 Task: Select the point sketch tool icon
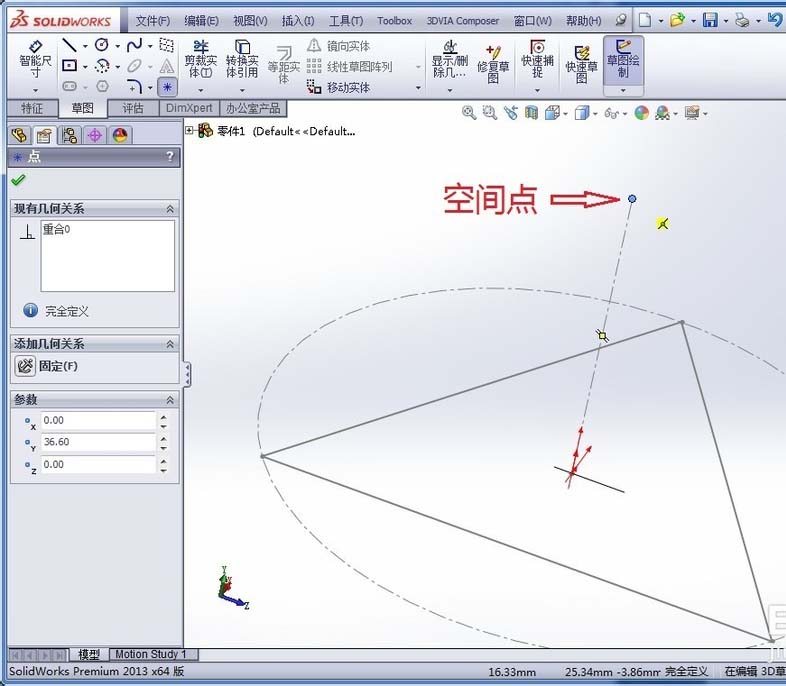point(166,87)
